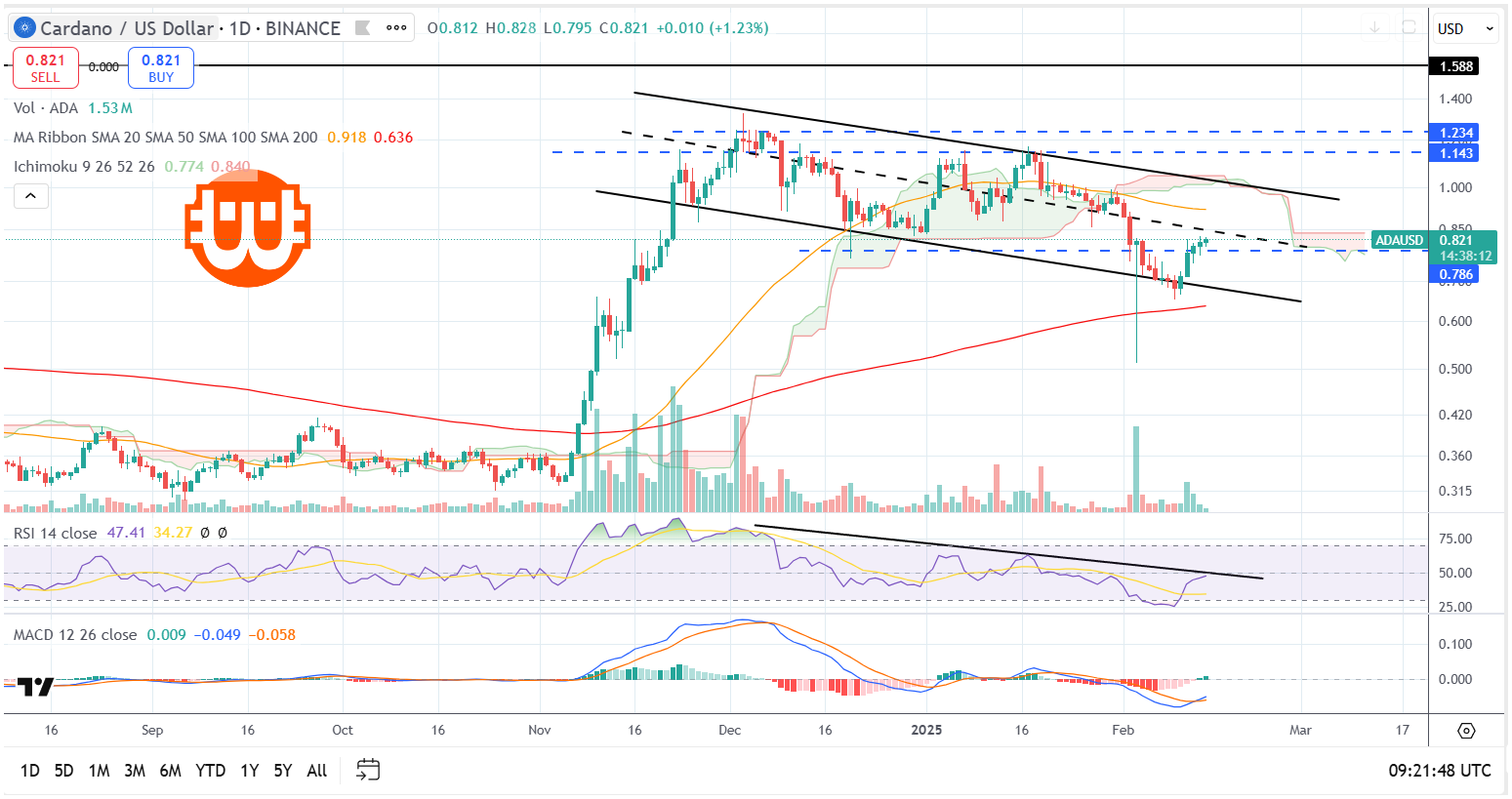
Task: Click the orange pixel-face watermark logo
Action: click(248, 228)
